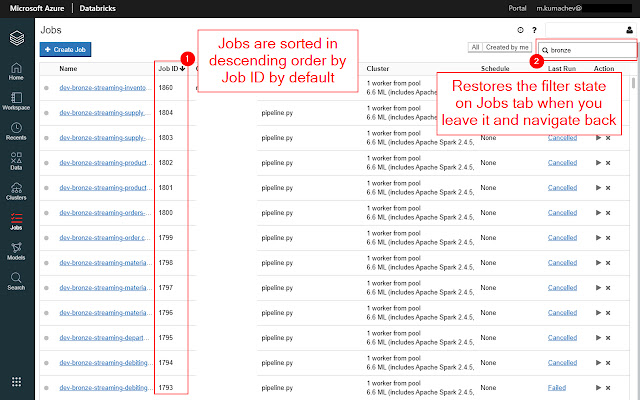Open Cancelled last run for job 1798
This screenshot has width=640, height=400.
point(562,262)
